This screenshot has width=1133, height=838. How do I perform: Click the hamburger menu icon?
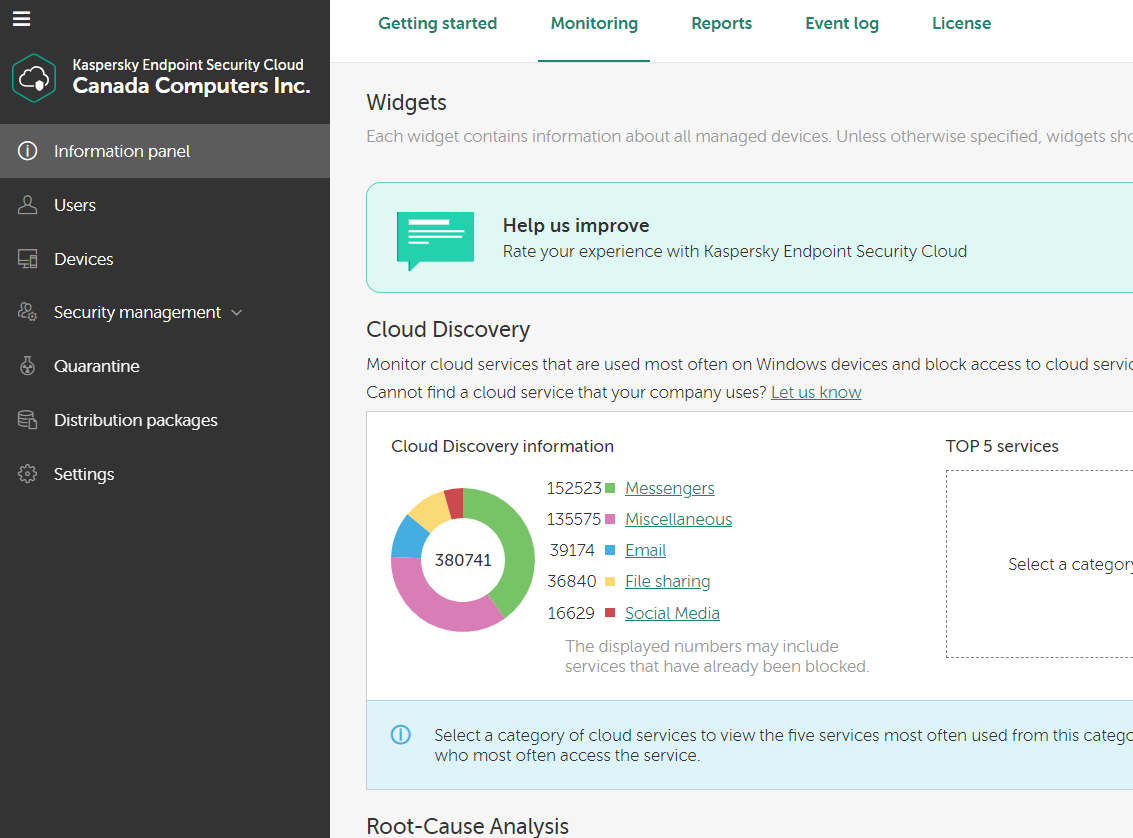(21, 19)
